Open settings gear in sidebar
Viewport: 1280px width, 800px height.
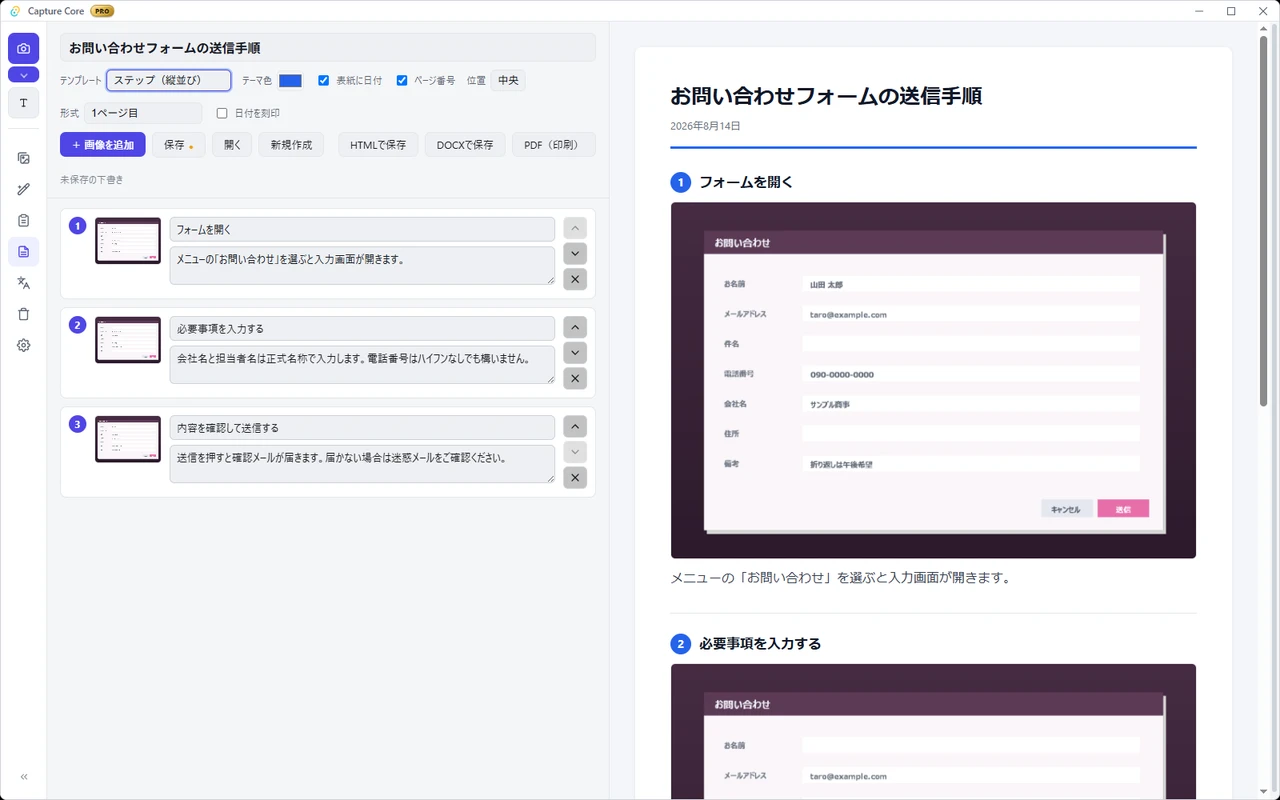click(23, 345)
